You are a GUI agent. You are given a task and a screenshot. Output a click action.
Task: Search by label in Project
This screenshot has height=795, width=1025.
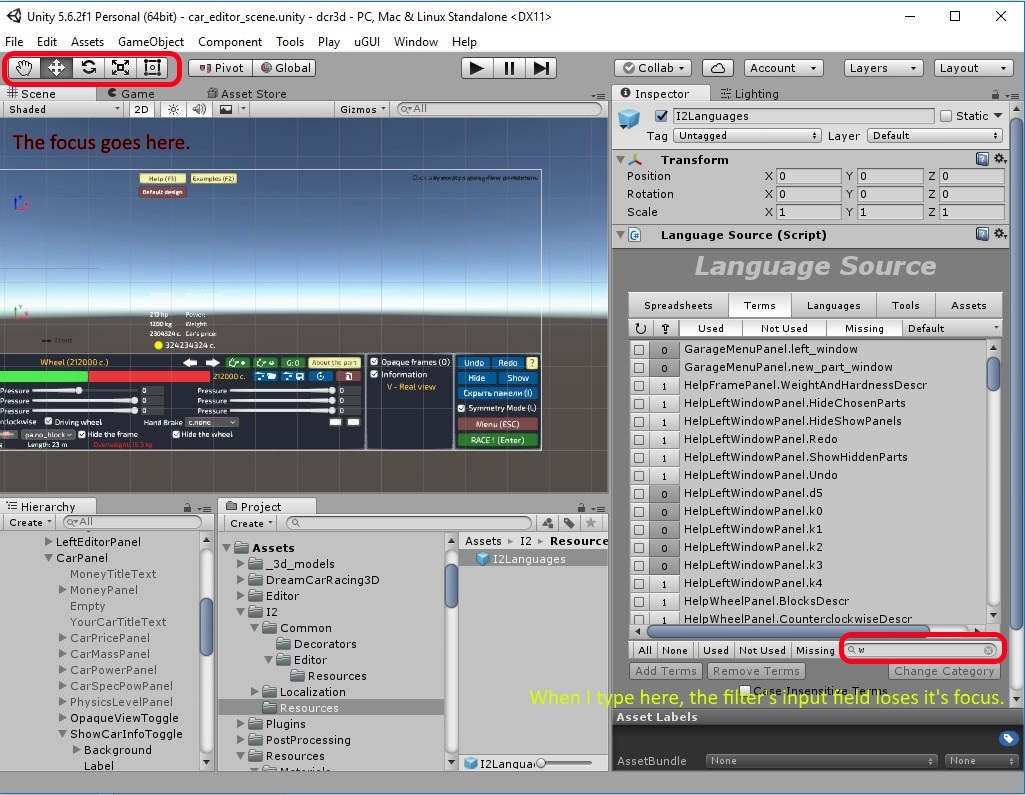pos(569,523)
